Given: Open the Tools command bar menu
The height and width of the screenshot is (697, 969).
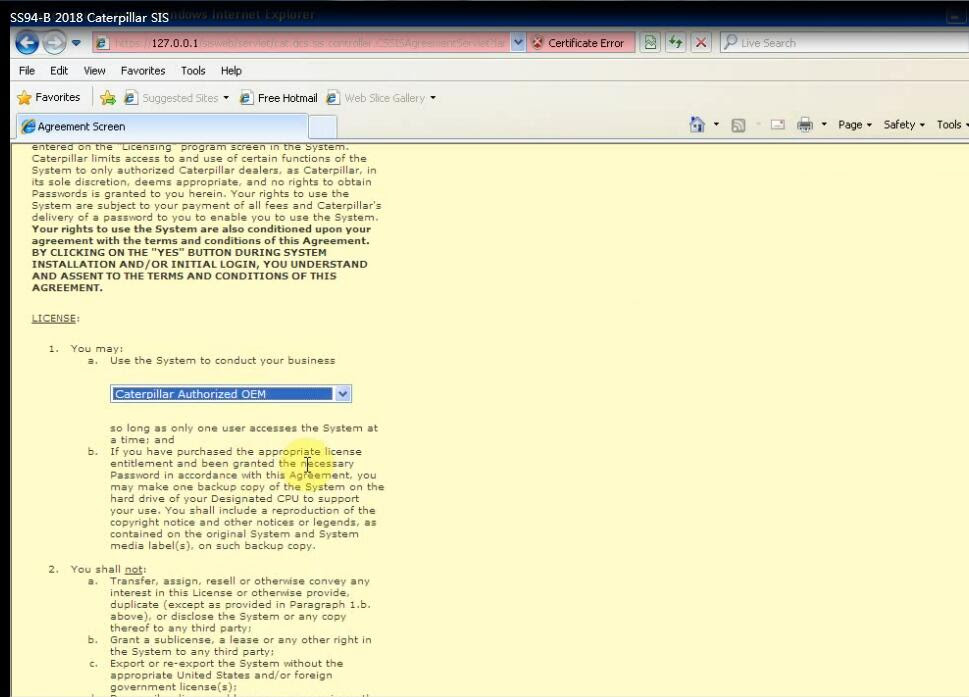Looking at the screenshot, I should (952, 125).
